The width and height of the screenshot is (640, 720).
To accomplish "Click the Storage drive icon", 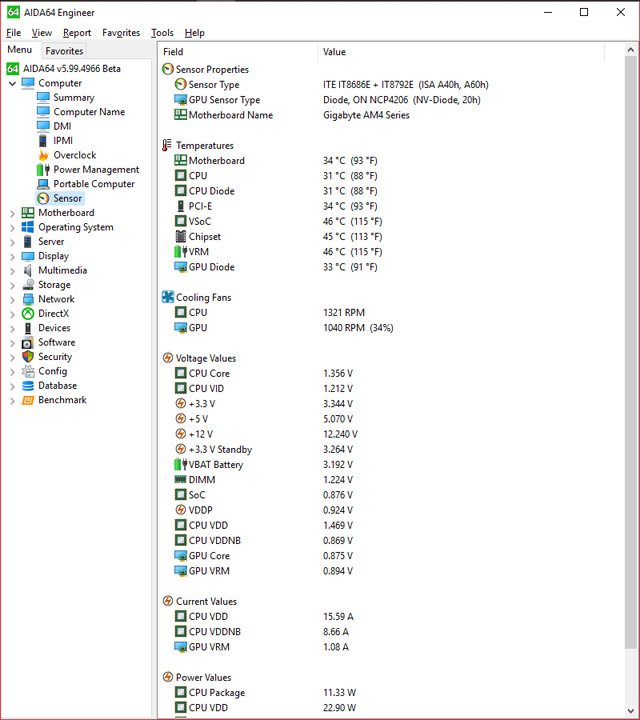I will [x=28, y=285].
